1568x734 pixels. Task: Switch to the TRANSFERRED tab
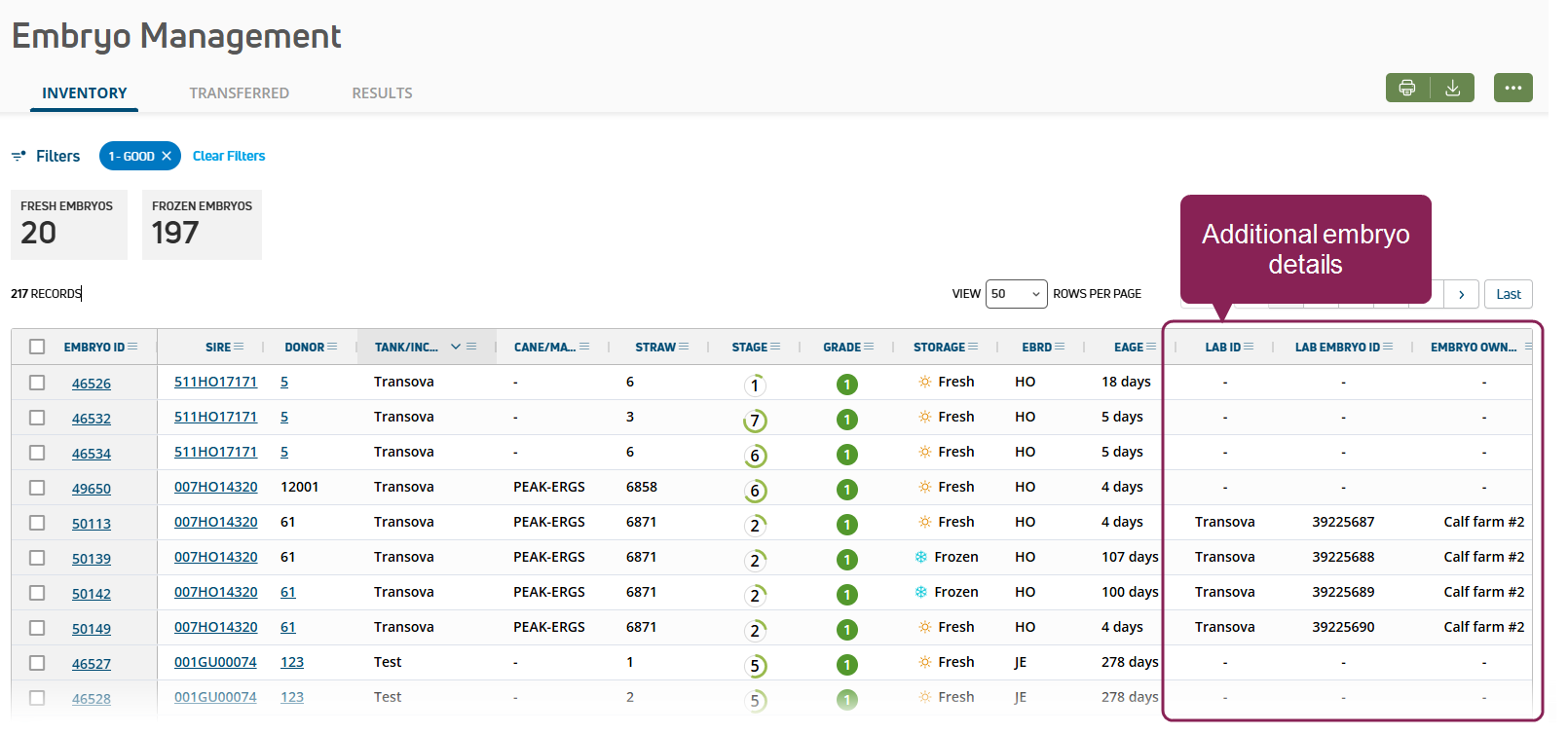239,93
